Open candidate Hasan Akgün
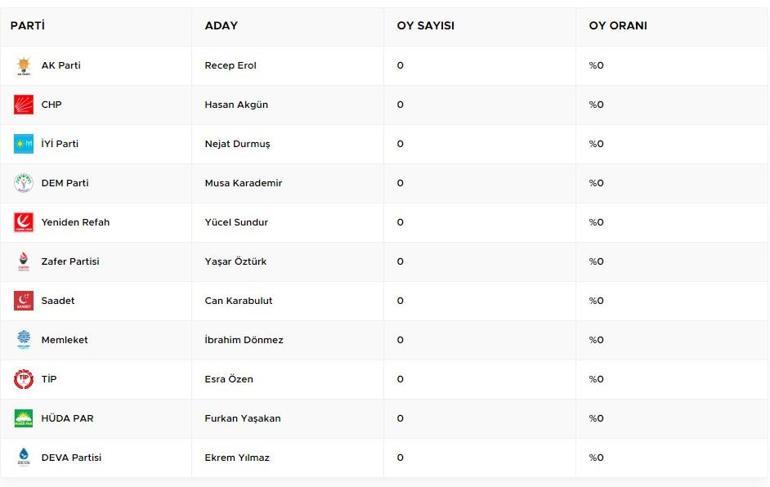770x487 pixels. (236, 105)
